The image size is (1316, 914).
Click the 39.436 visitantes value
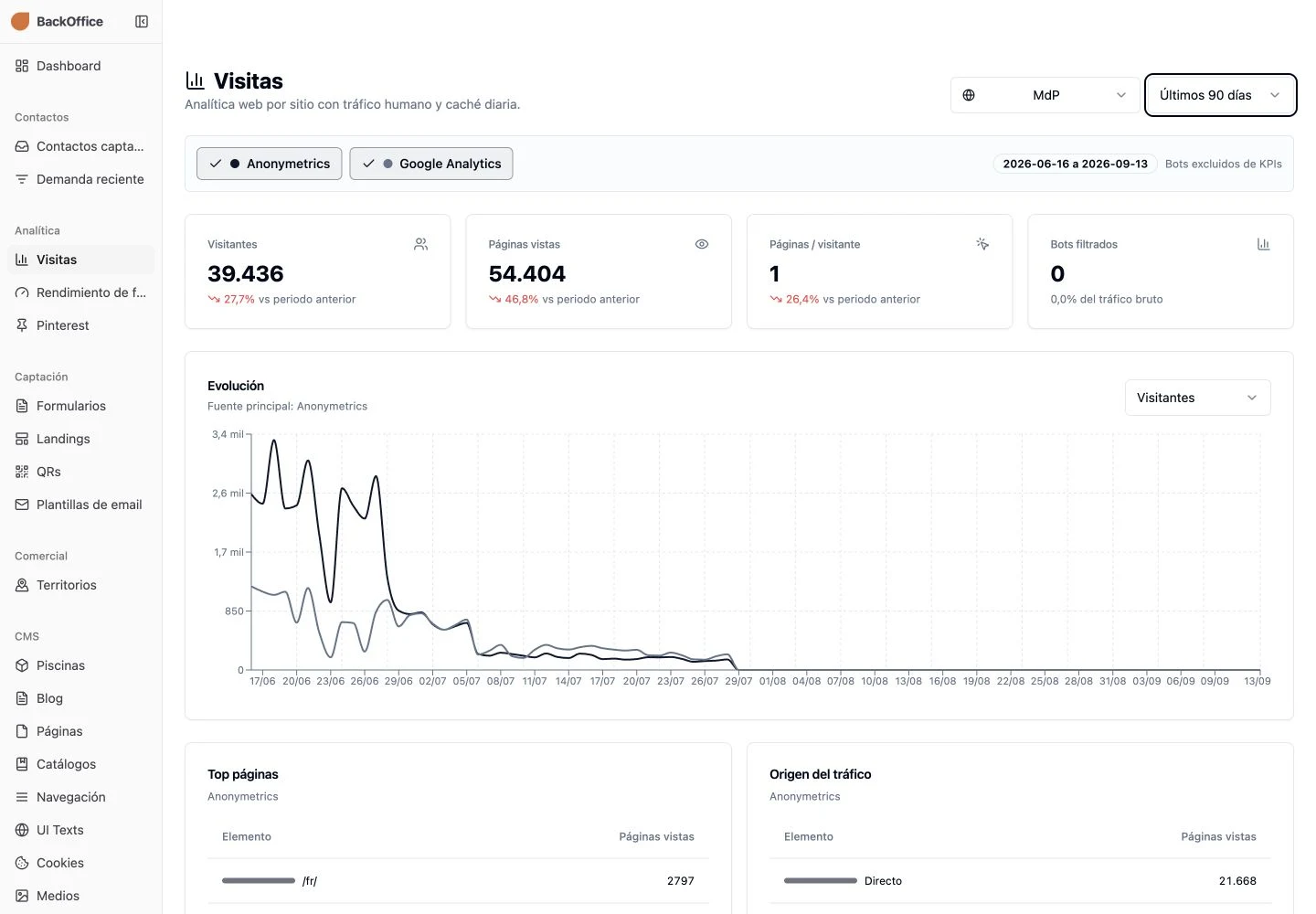click(x=246, y=273)
